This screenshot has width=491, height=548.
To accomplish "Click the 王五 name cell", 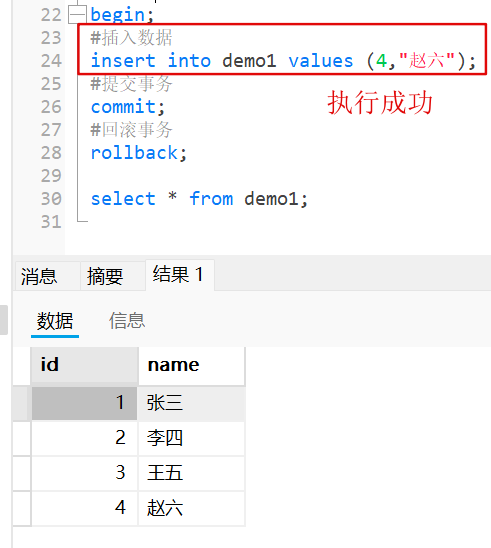I will click(x=192, y=473).
